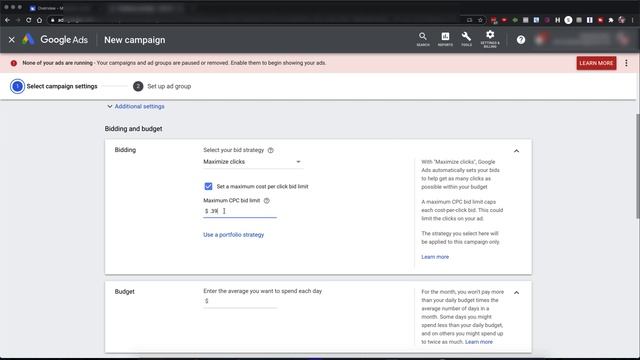Bookmark this page with the star icon
640x360 pixels.
point(480,20)
